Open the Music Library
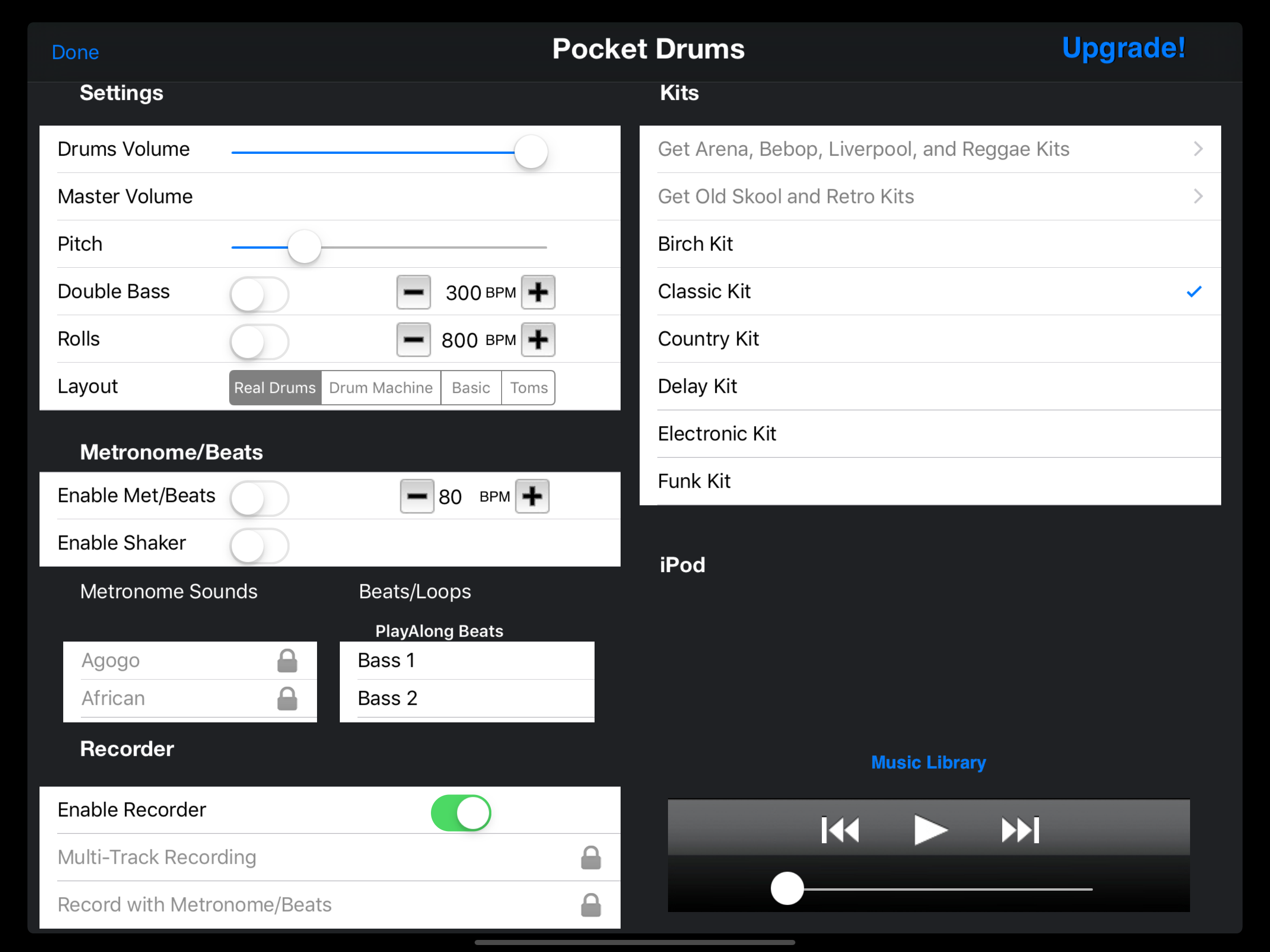This screenshot has width=1270, height=952. pyautogui.click(x=928, y=762)
